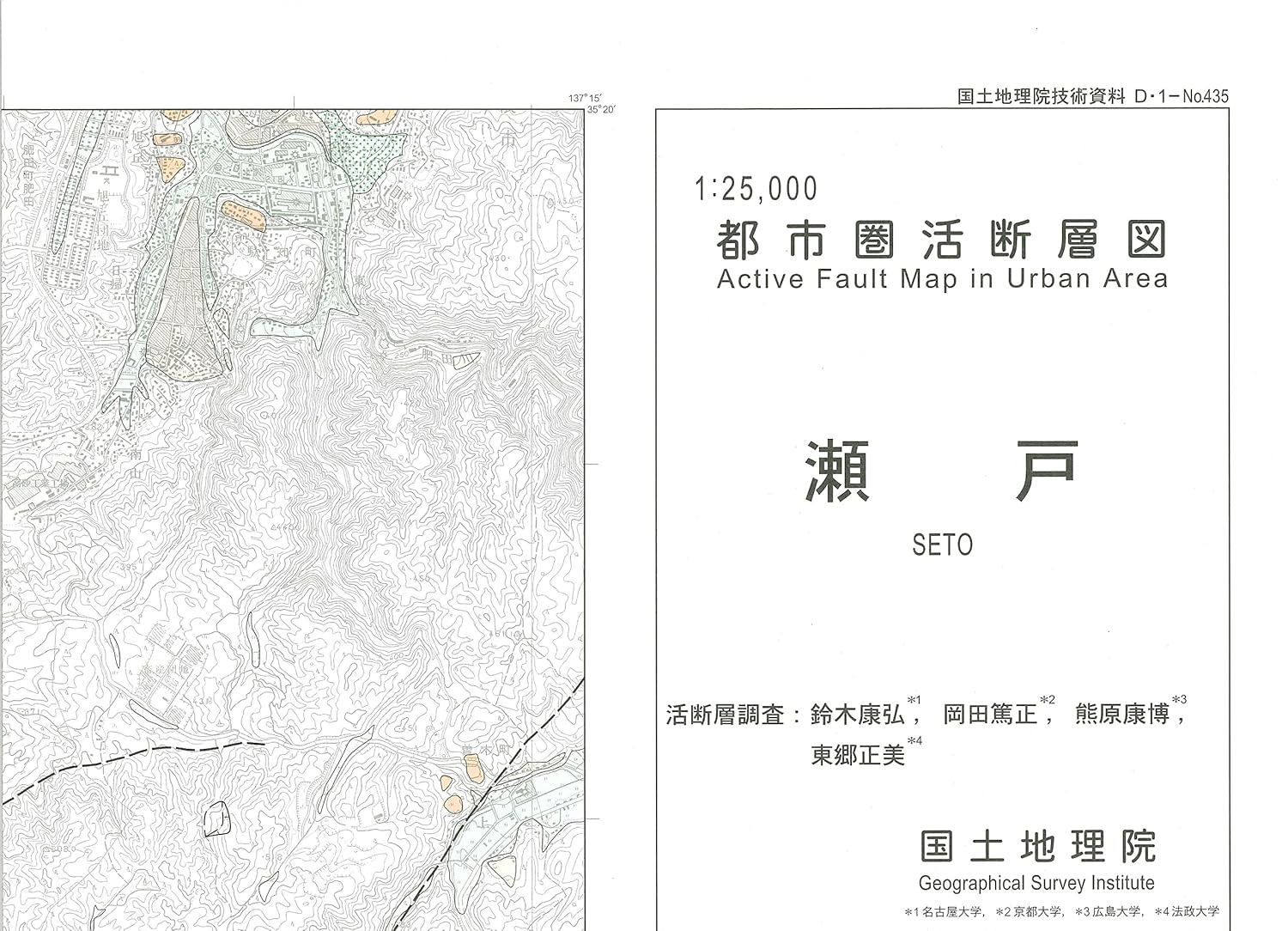Select the surveyor name "岡田篤正"

click(x=990, y=715)
